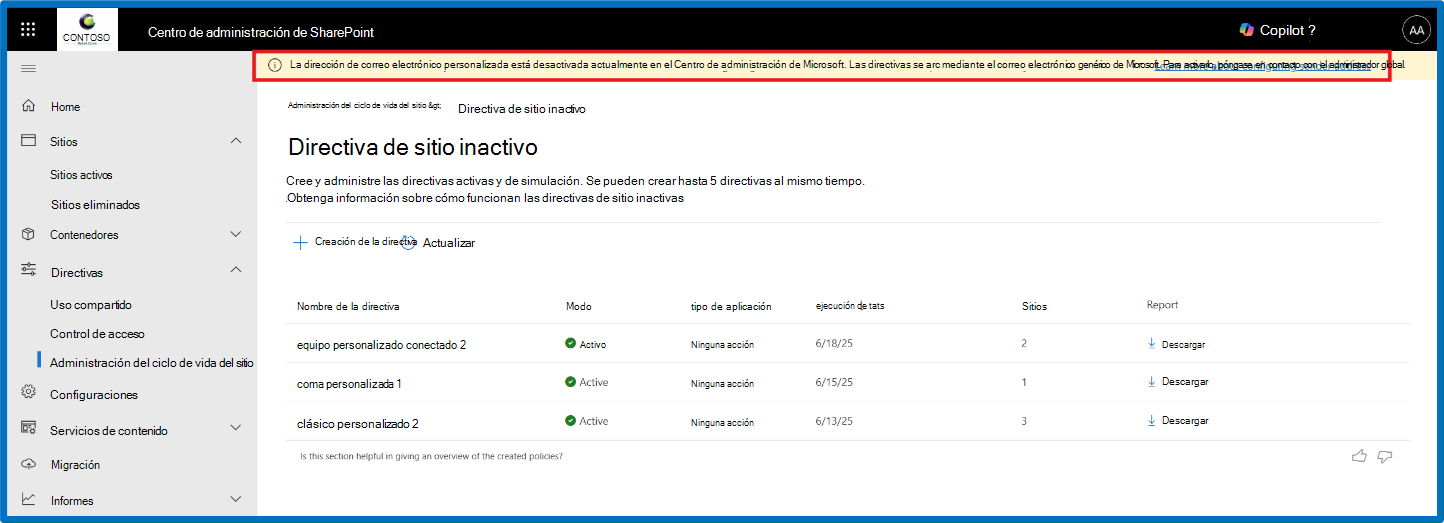The image size is (1444, 523).
Task: Collapse the Sitios section chevron
Action: (236, 141)
